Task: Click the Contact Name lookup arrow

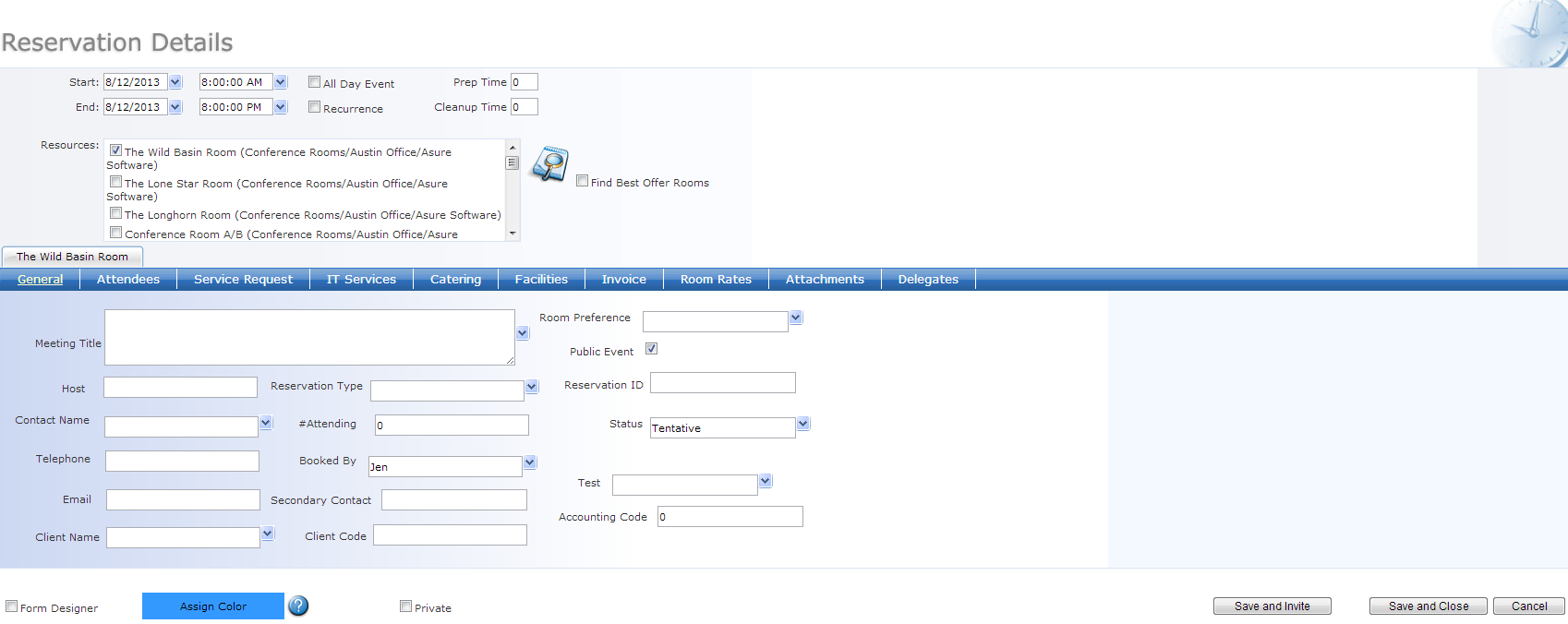Action: [x=266, y=423]
